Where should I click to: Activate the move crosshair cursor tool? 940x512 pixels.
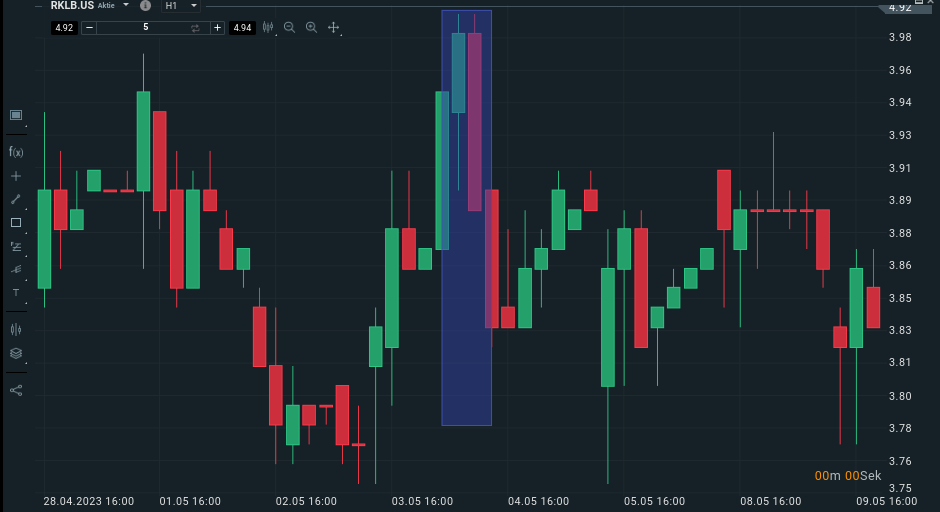point(333,28)
